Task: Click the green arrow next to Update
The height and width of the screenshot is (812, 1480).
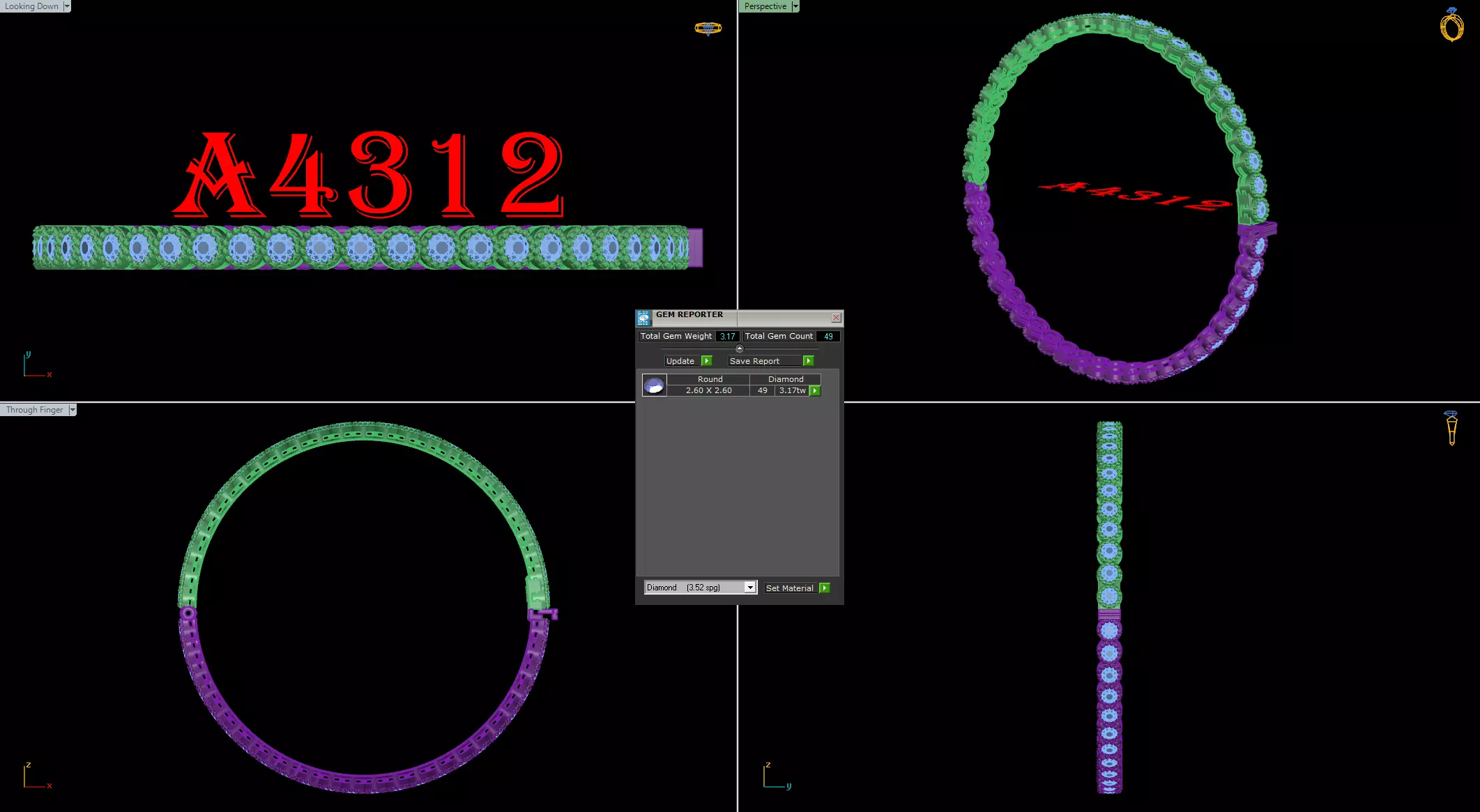Action: (x=707, y=361)
